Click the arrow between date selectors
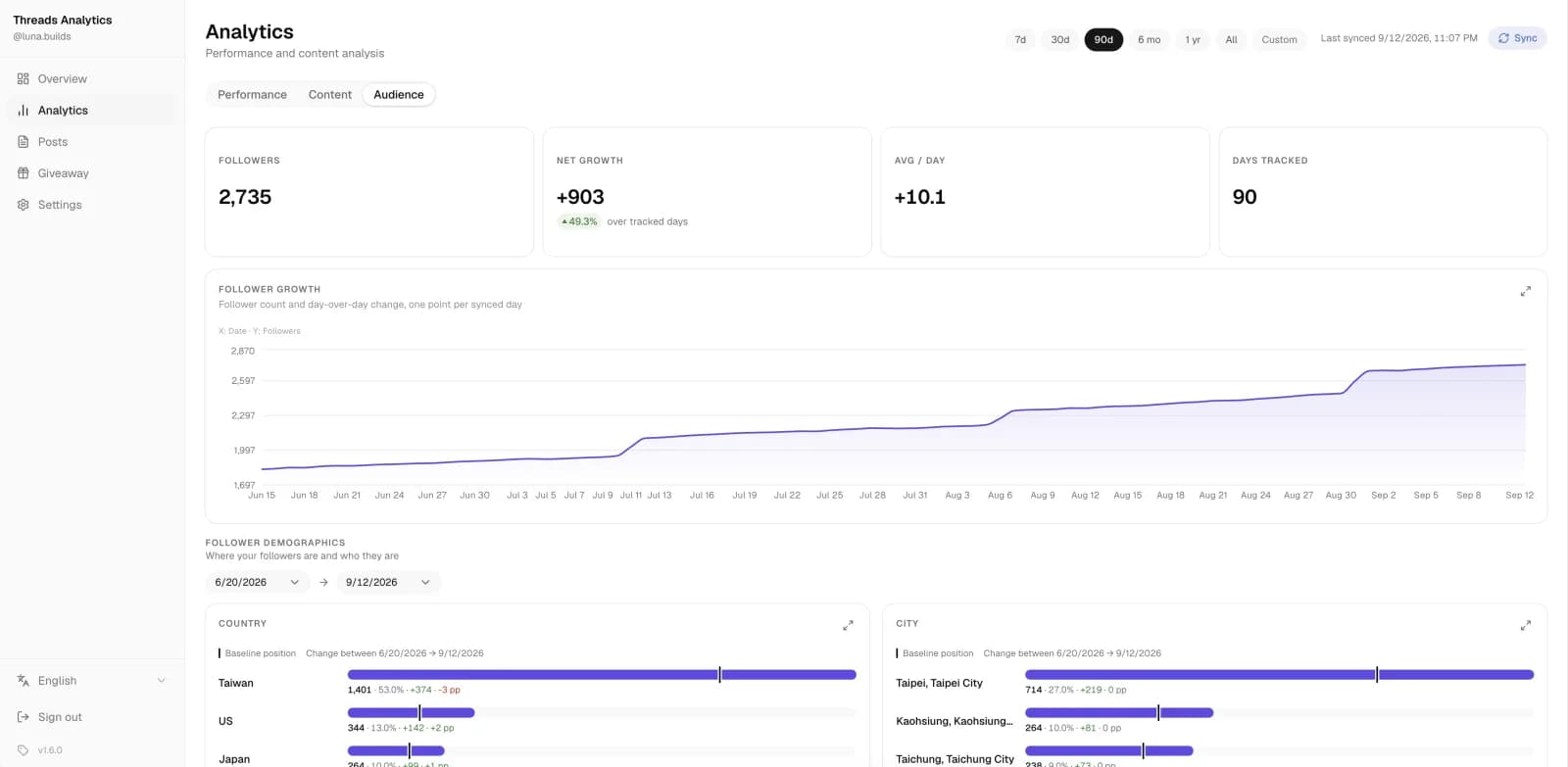Image resolution: width=1568 pixels, height=767 pixels. tap(323, 582)
